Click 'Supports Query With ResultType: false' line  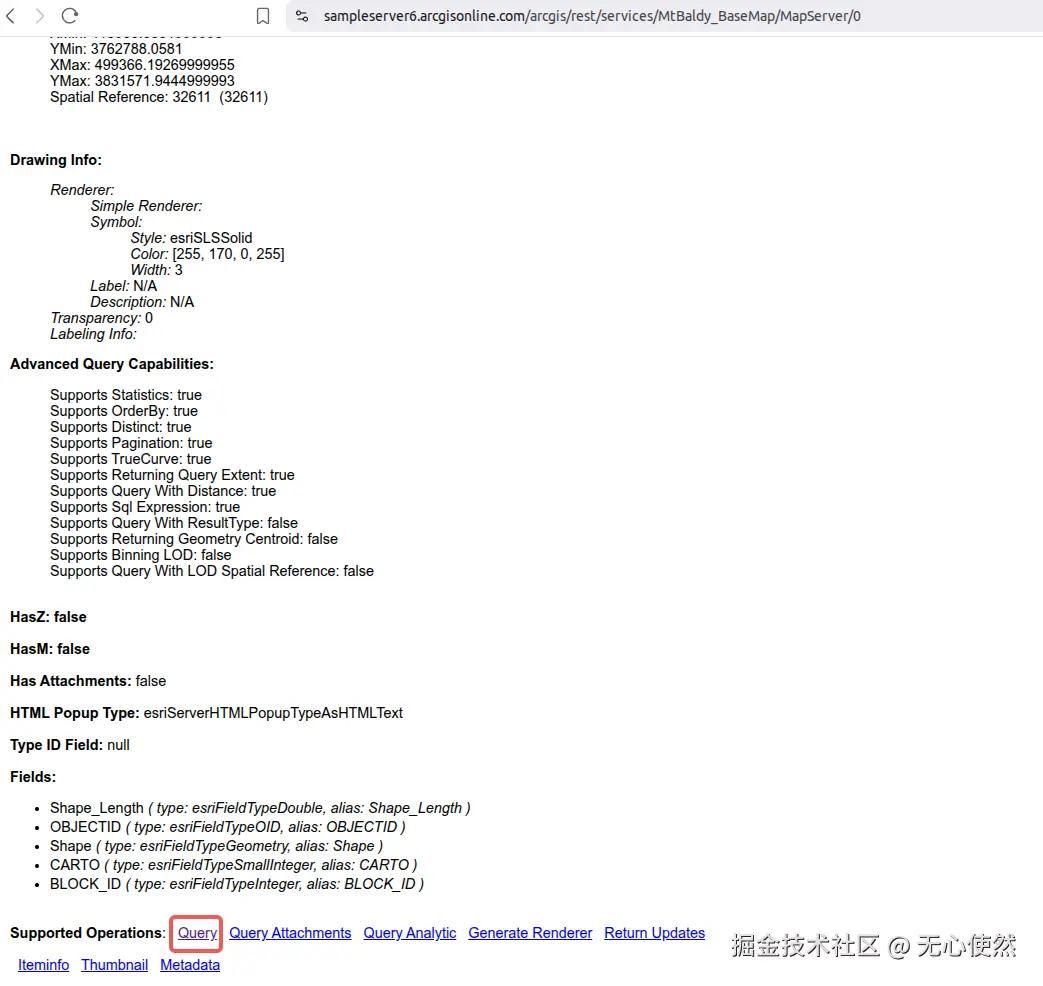[174, 523]
